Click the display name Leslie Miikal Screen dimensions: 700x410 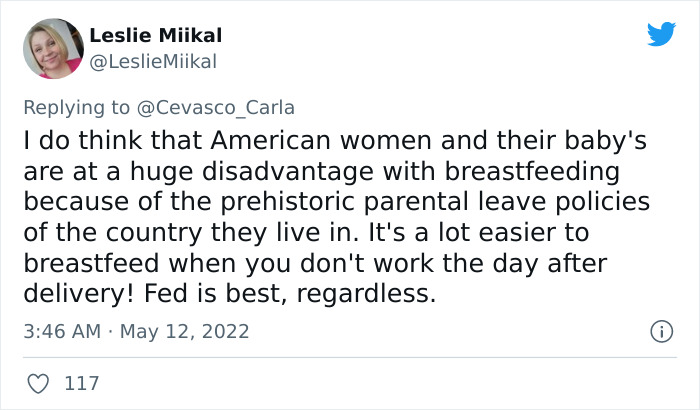click(156, 36)
